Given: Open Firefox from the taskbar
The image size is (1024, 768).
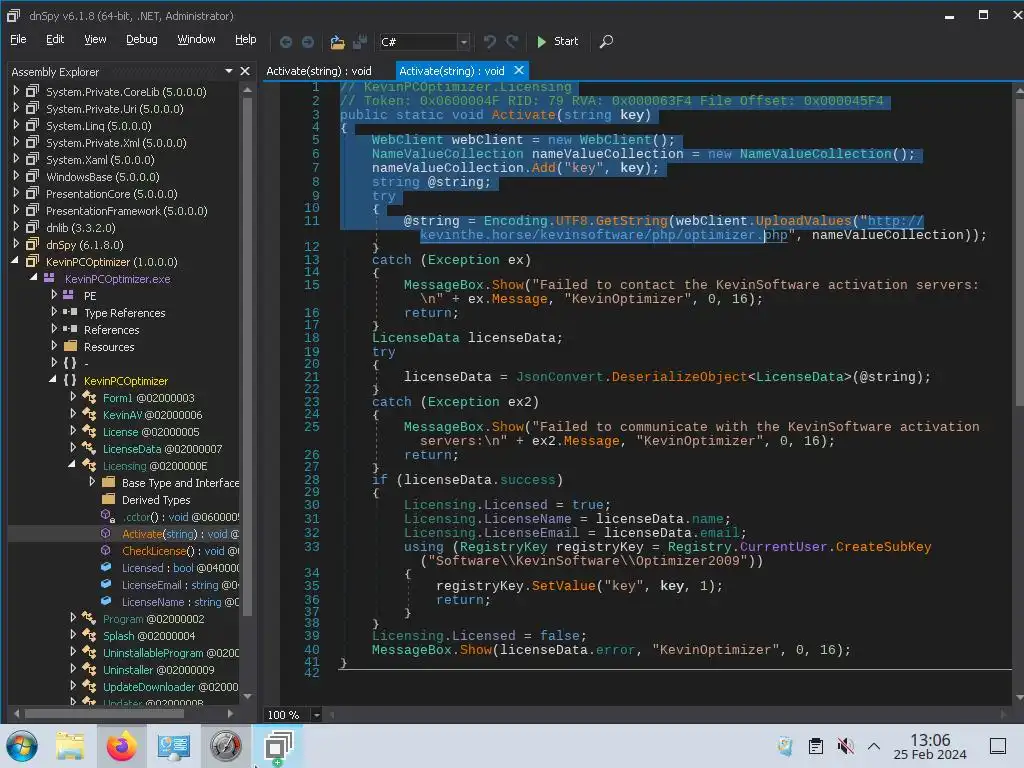Looking at the screenshot, I should point(121,746).
